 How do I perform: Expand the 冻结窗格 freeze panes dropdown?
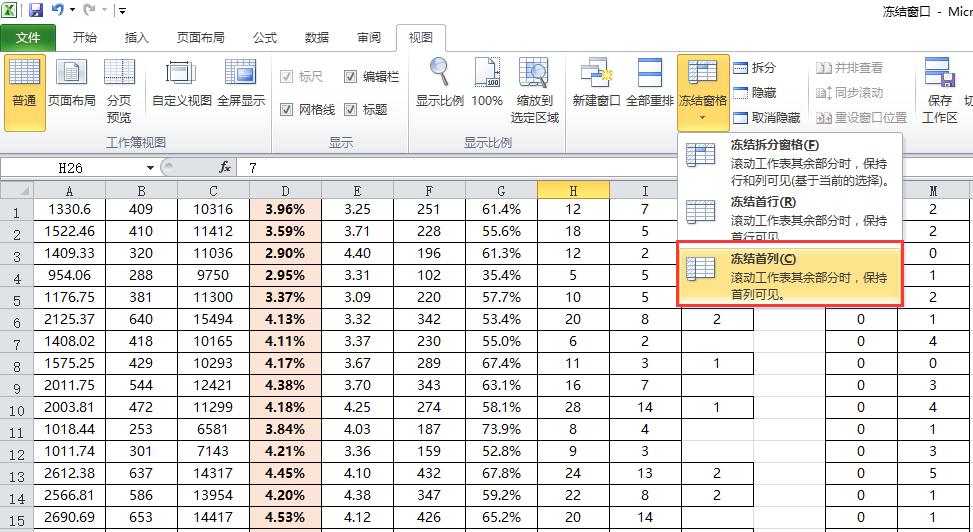click(x=703, y=92)
